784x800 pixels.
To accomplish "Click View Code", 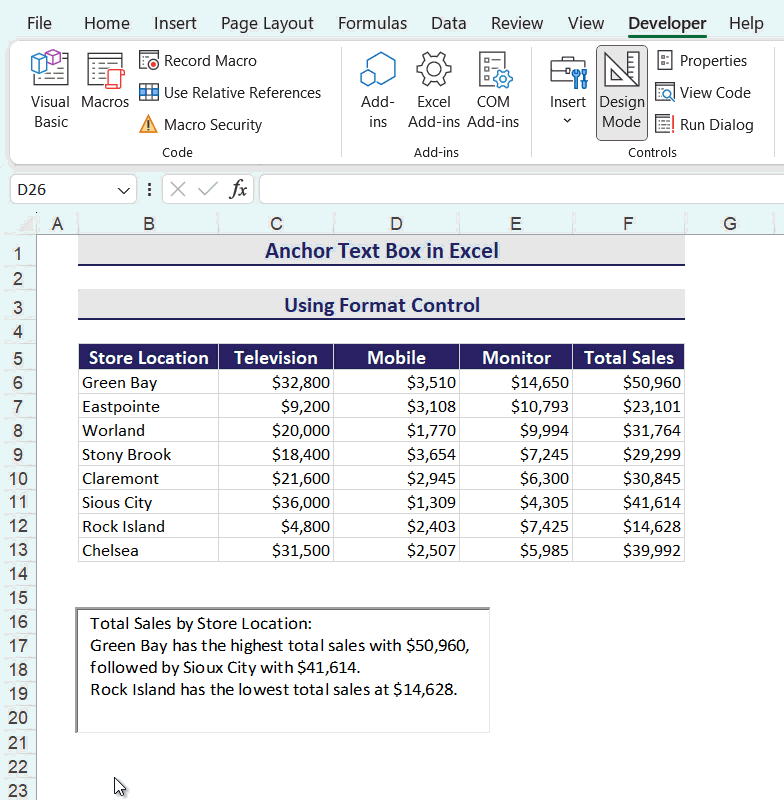I will (703, 93).
